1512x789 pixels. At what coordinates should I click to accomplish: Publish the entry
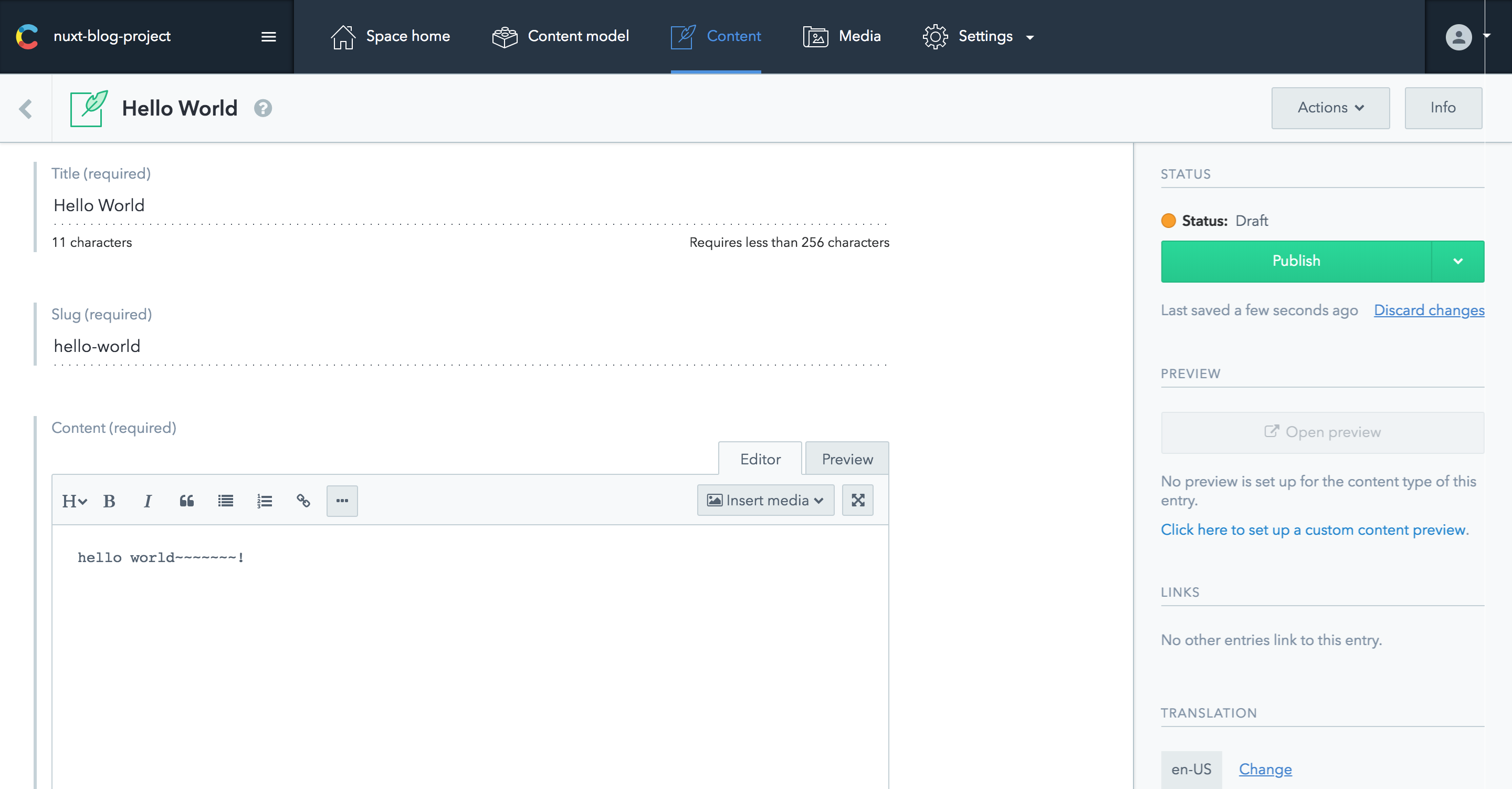pyautogui.click(x=1296, y=262)
